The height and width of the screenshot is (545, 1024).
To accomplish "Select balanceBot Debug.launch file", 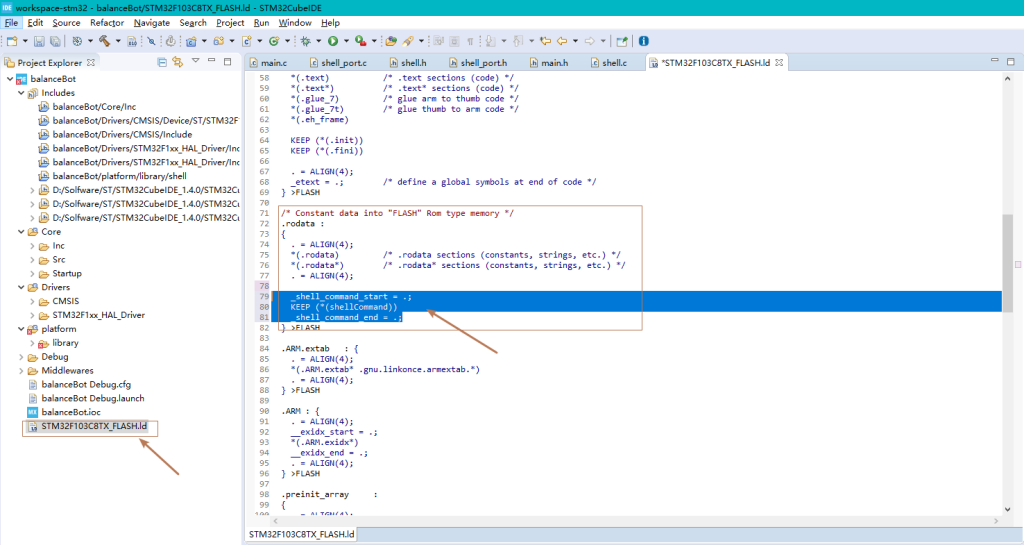I will click(x=92, y=398).
